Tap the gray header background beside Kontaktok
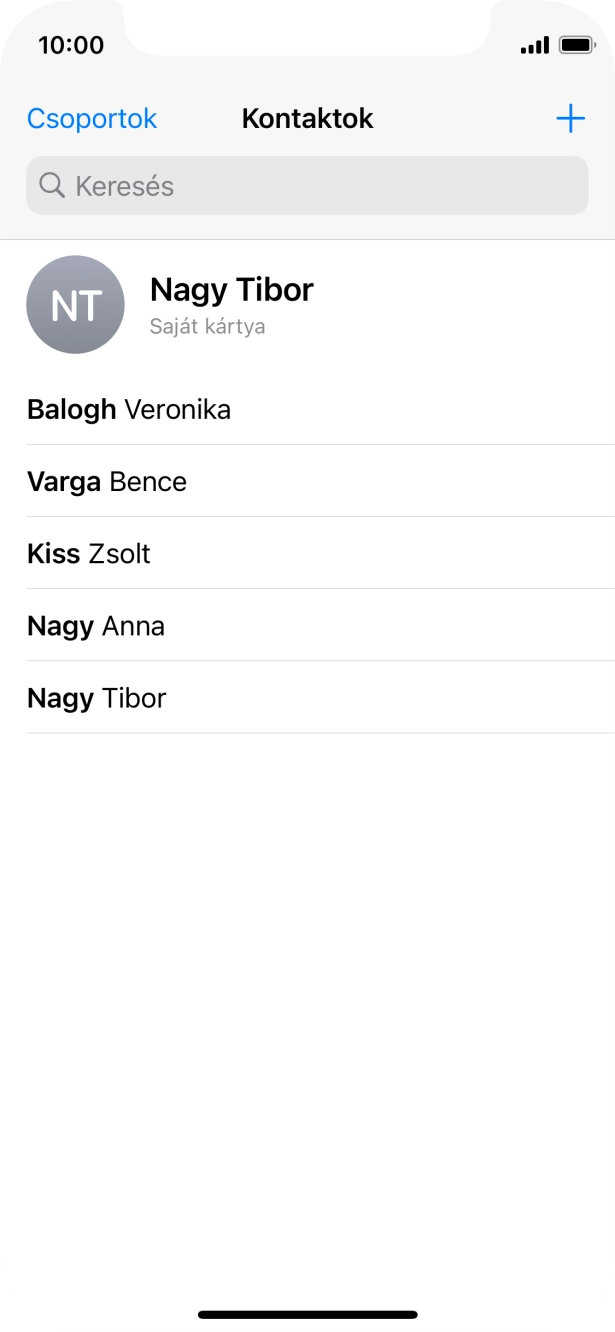This screenshot has width=615, height=1332. [460, 119]
